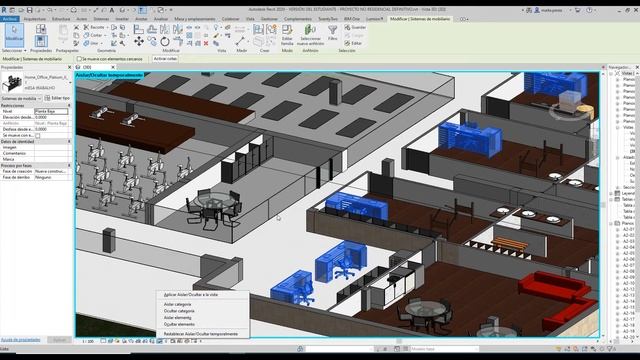Click the detail level icon in view bar
This screenshot has width=640, height=360.
[103, 341]
